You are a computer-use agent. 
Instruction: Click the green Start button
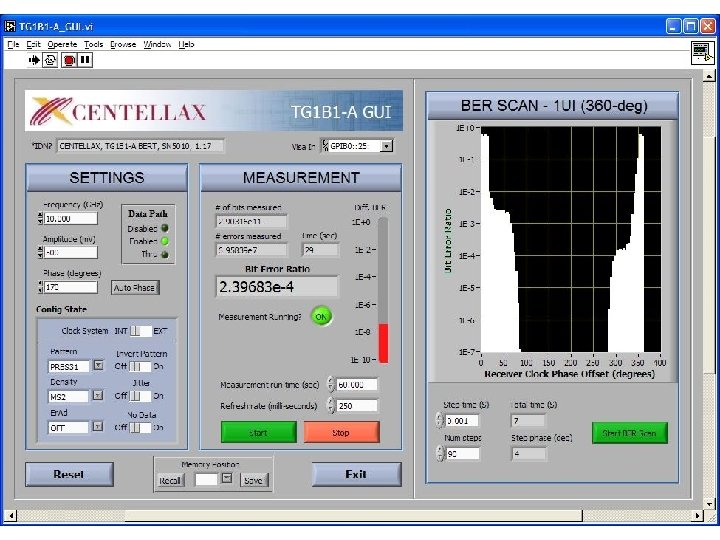pyautogui.click(x=259, y=432)
